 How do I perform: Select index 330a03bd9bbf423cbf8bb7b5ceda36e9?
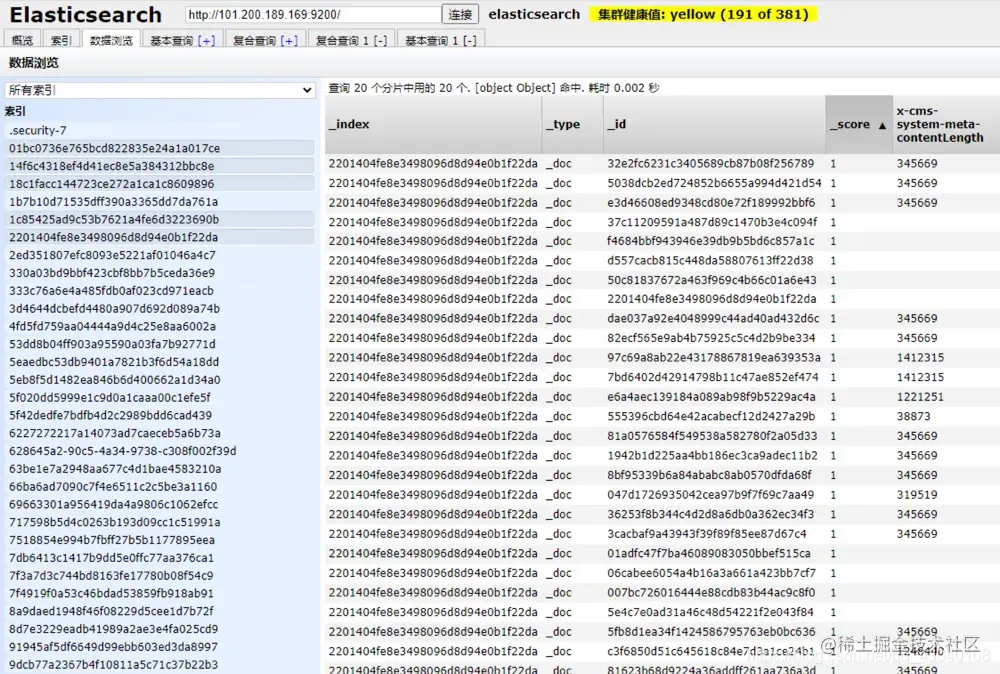pos(159,273)
